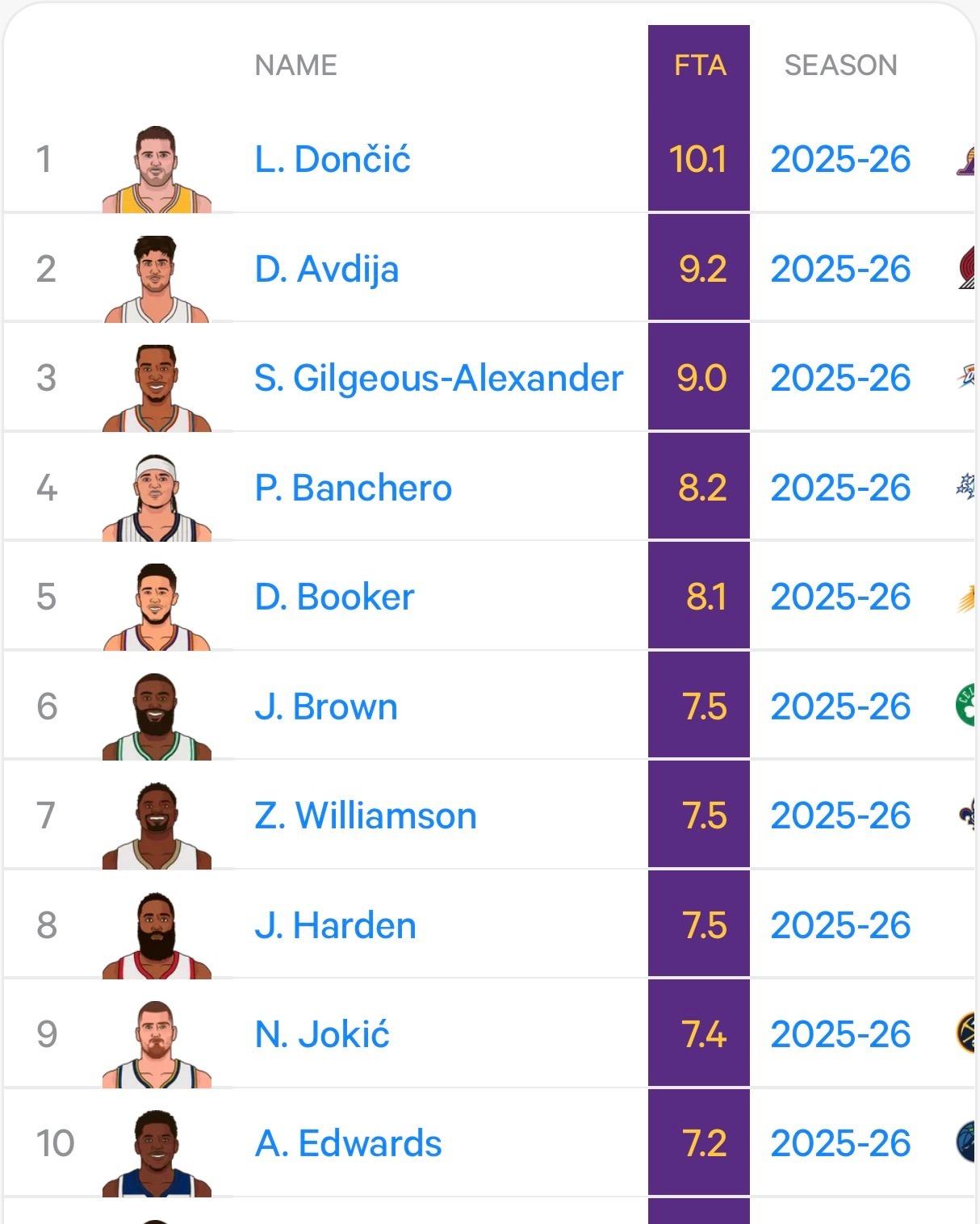
Task: Click J. Harden's player avatar
Action: (x=157, y=935)
